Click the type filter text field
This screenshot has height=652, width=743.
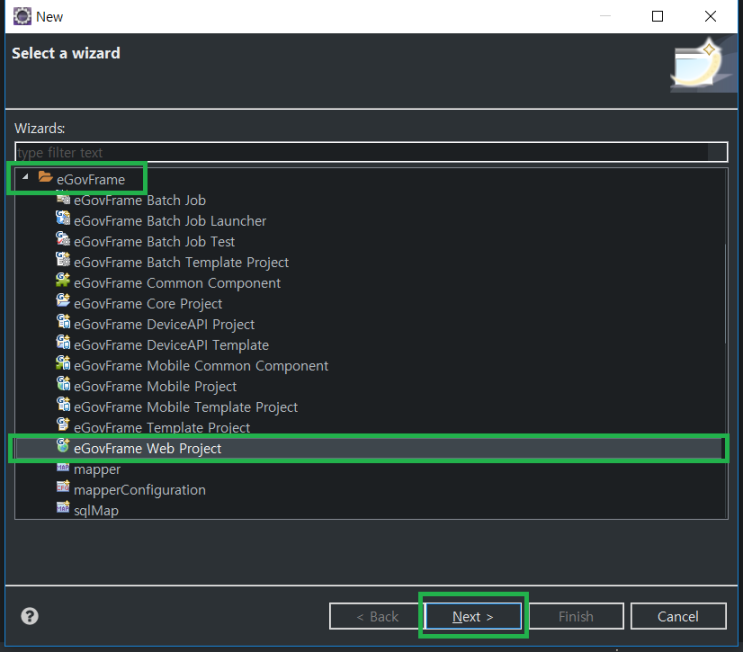371,153
